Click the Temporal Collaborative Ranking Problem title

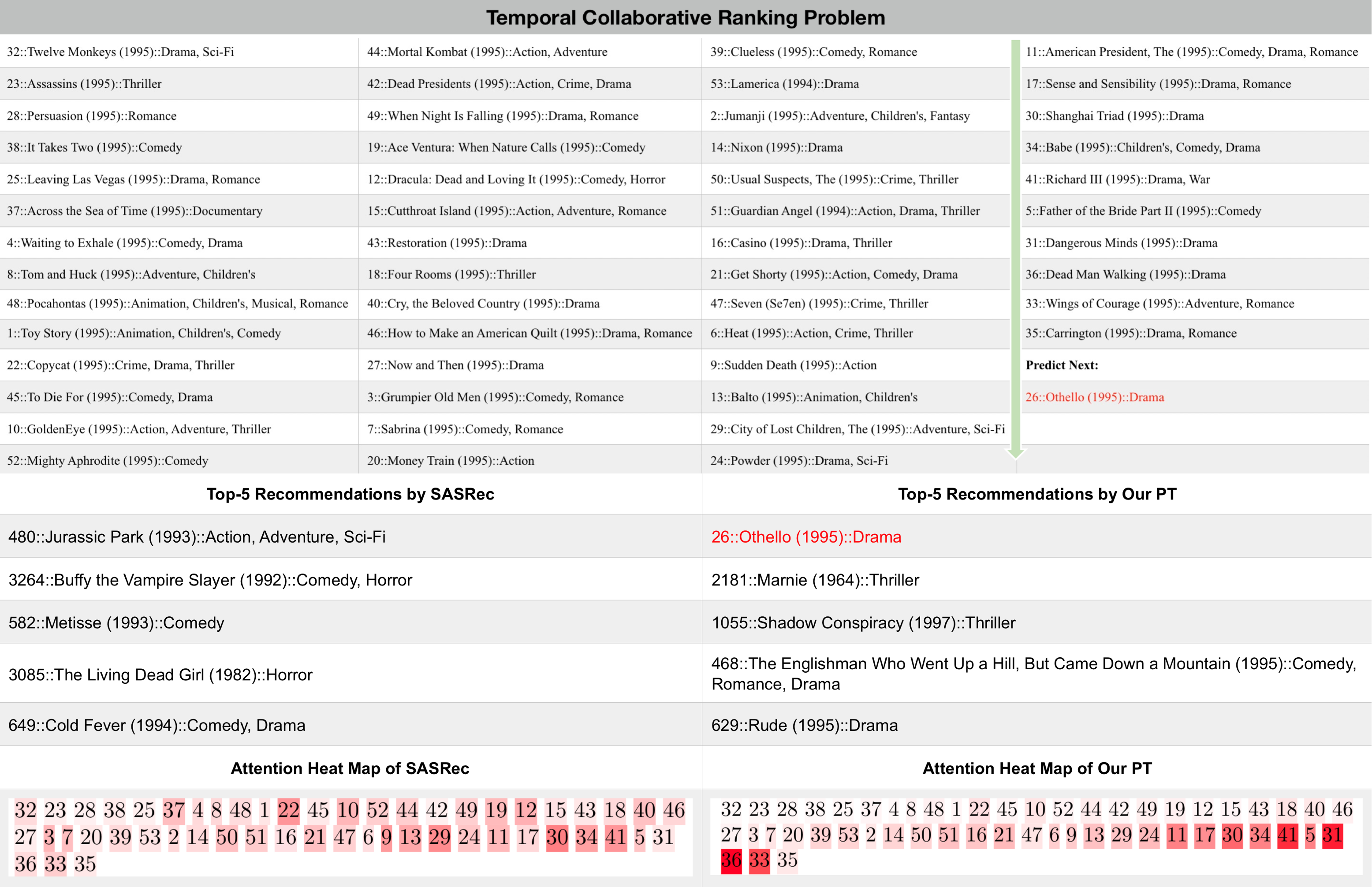pyautogui.click(x=686, y=17)
